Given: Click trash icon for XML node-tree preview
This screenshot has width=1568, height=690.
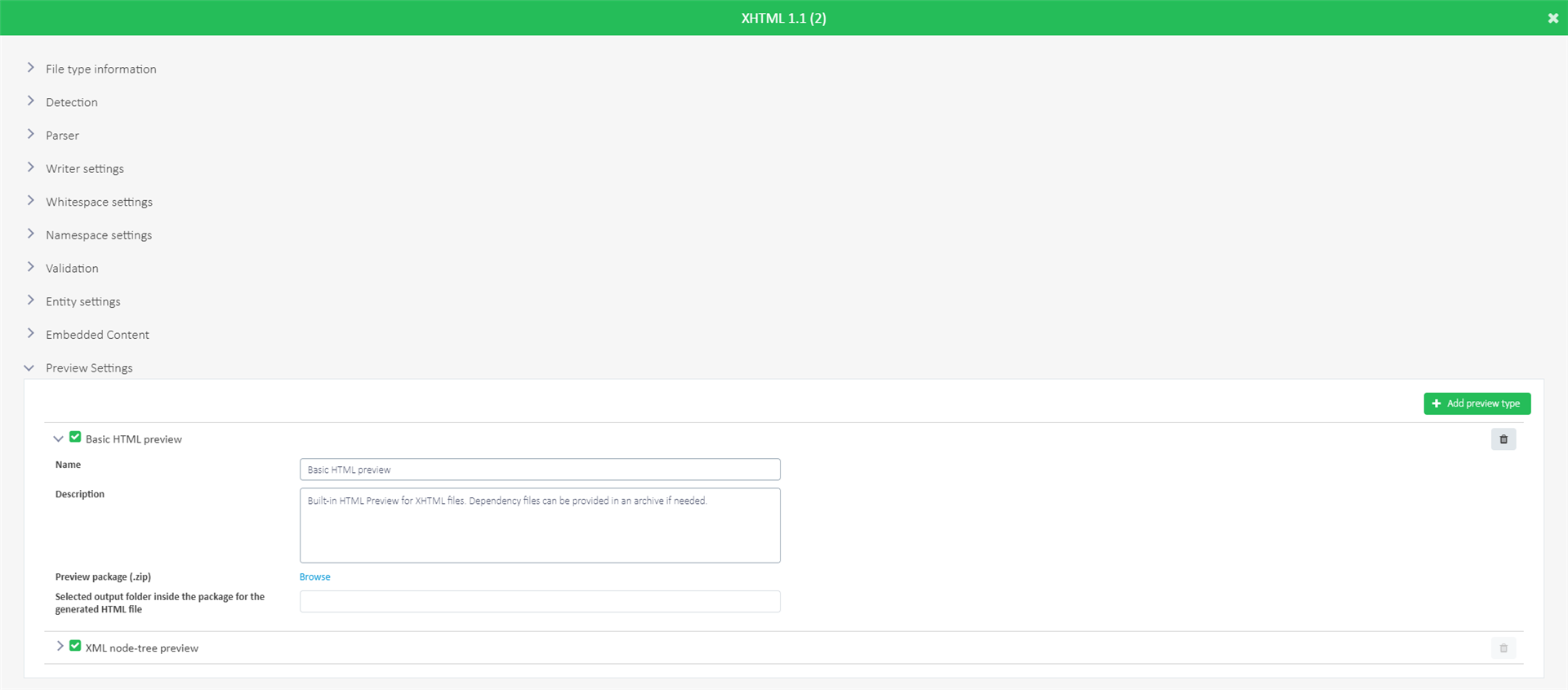Looking at the screenshot, I should [x=1503, y=648].
